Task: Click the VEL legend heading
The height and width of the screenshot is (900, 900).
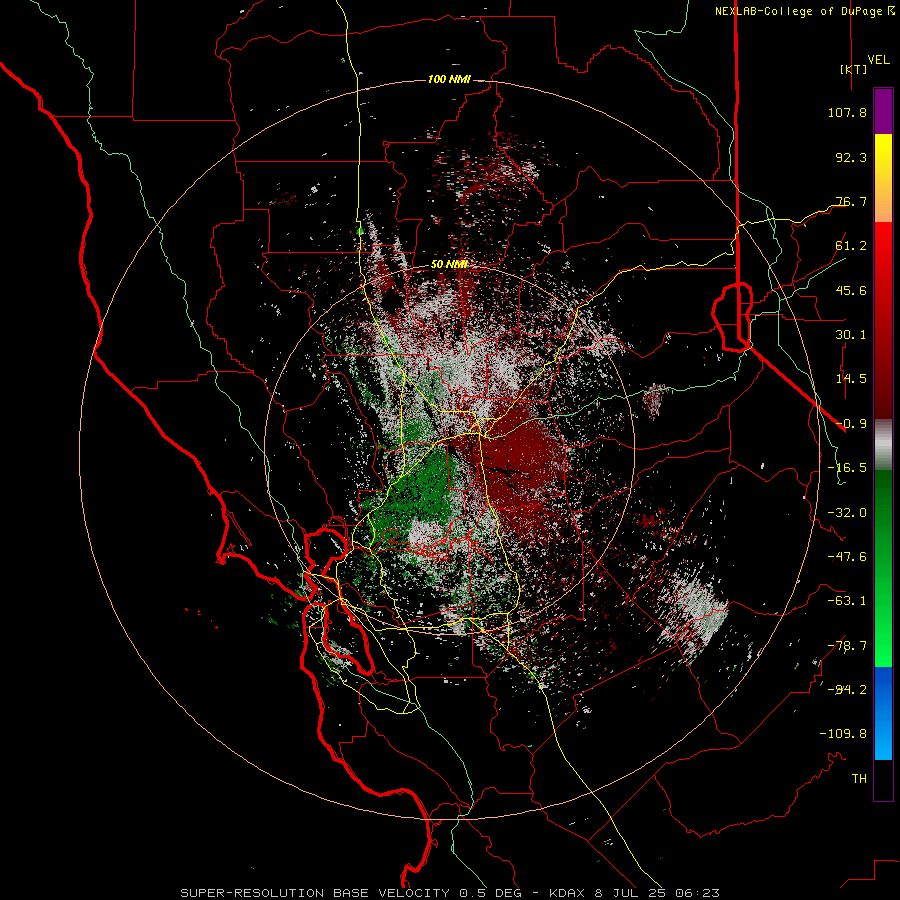Action: tap(878, 60)
